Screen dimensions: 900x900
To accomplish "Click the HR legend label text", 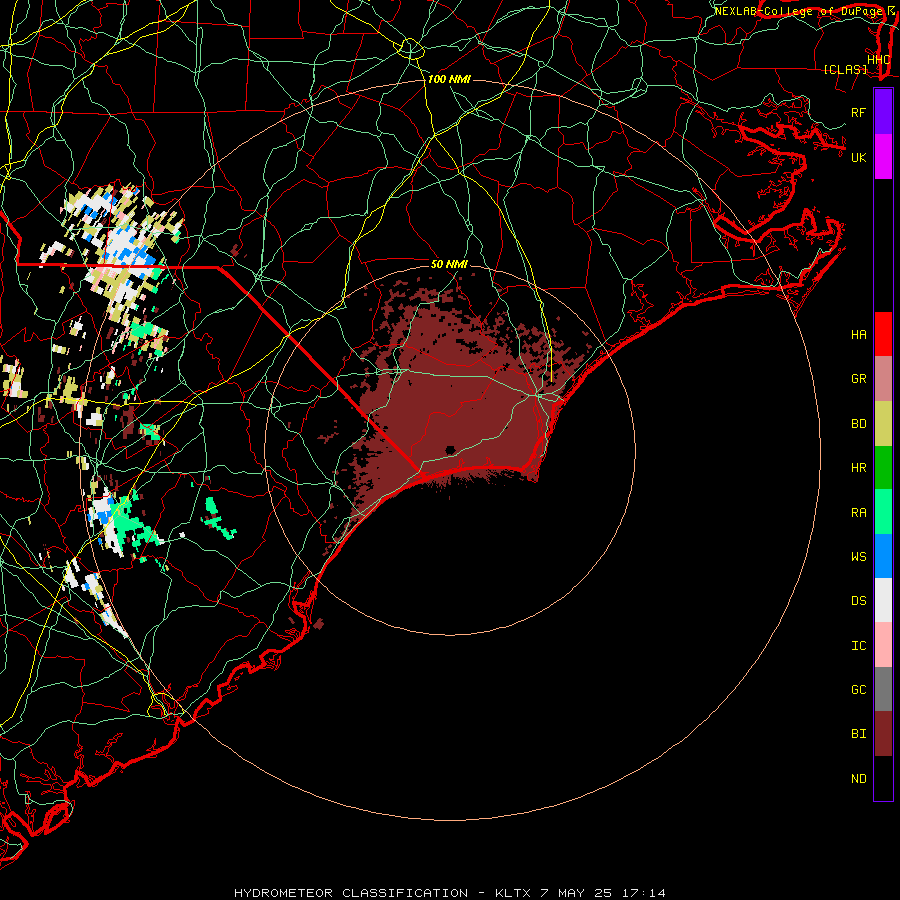I will point(859,468).
